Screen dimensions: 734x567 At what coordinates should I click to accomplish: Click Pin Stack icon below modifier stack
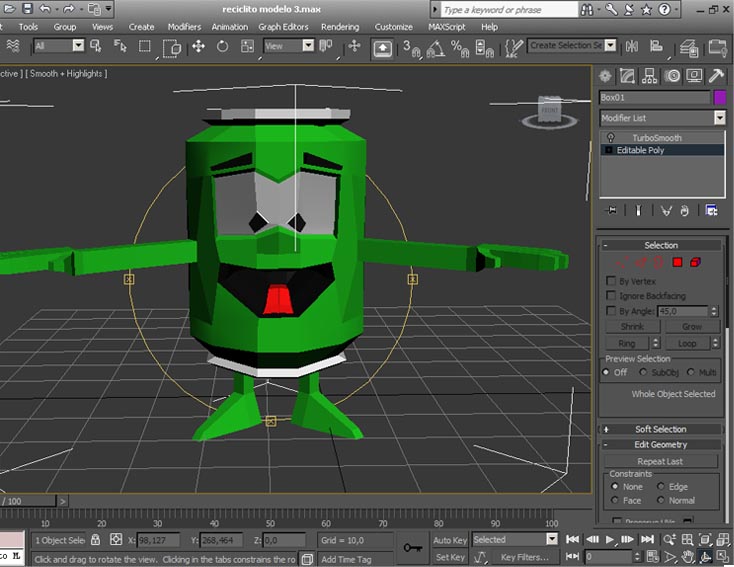coord(612,211)
